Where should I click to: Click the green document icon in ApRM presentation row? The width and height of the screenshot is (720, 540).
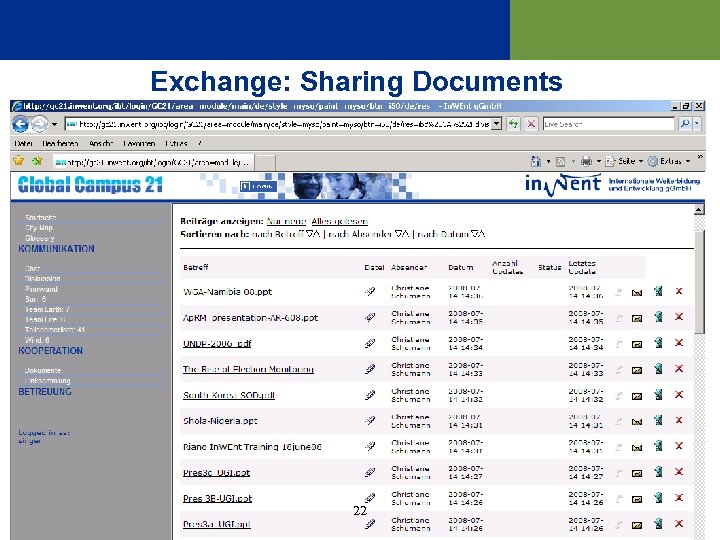point(658,317)
